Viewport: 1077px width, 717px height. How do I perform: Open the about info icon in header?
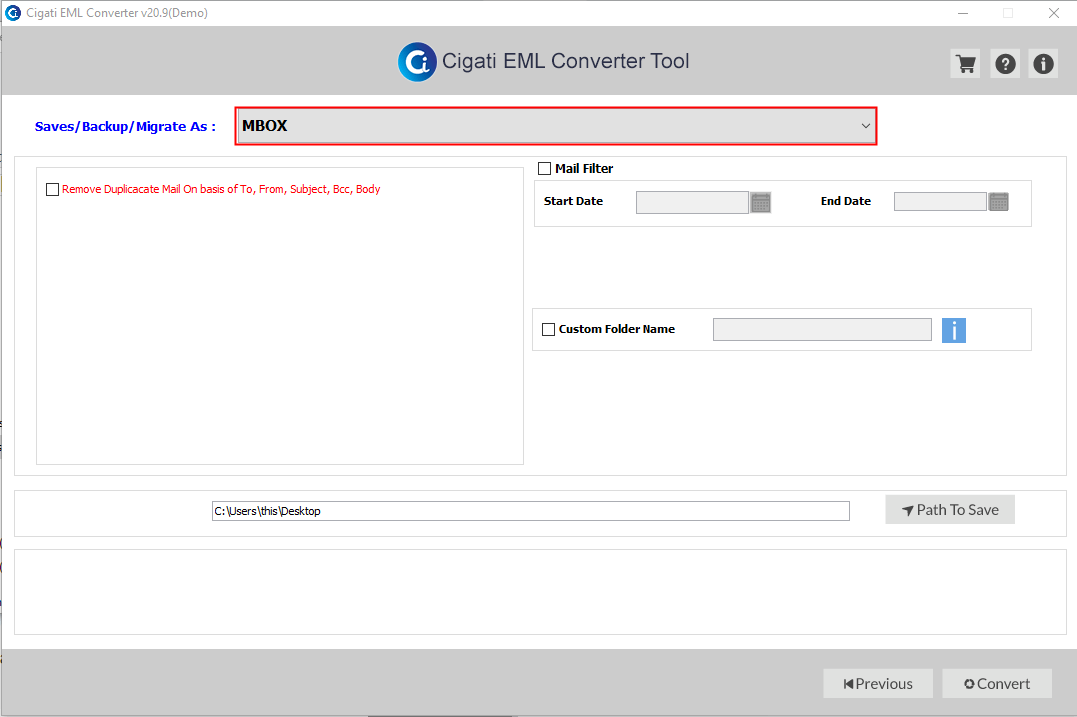pos(1043,64)
